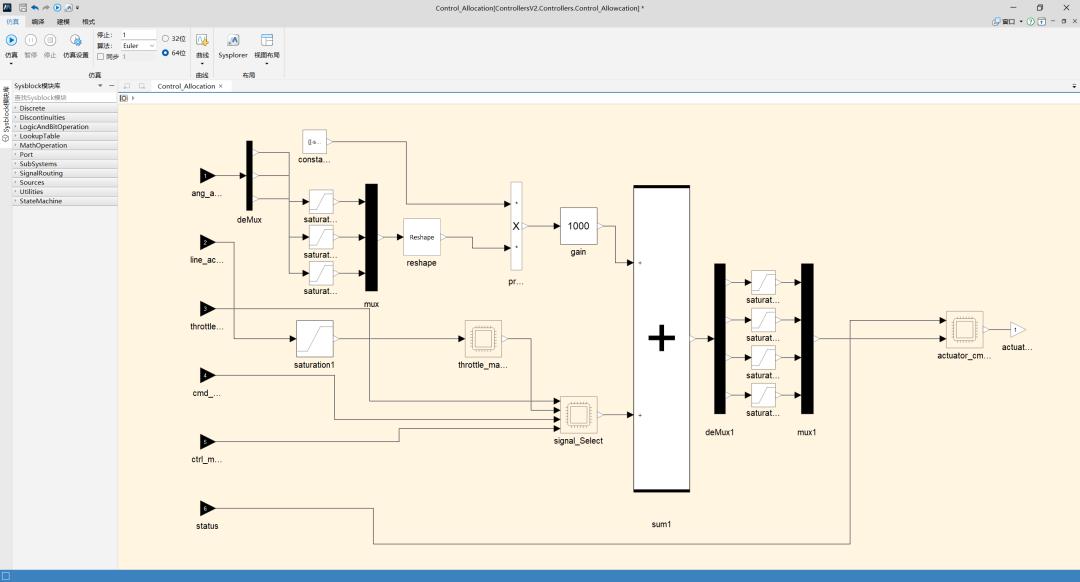
Task: Switch to the 建模 ribbon tab
Action: pos(63,21)
